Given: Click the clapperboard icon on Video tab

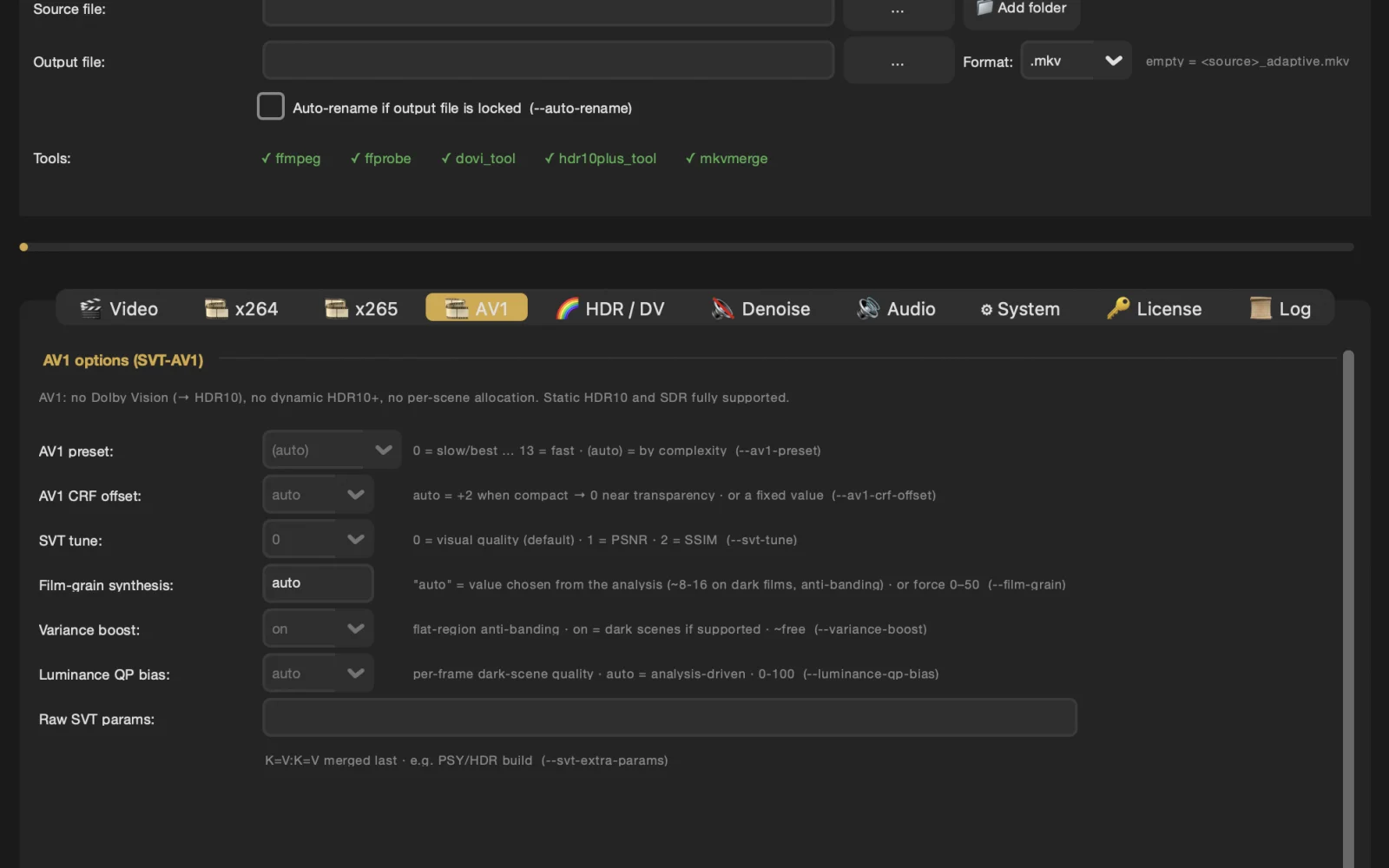Looking at the screenshot, I should (x=90, y=308).
